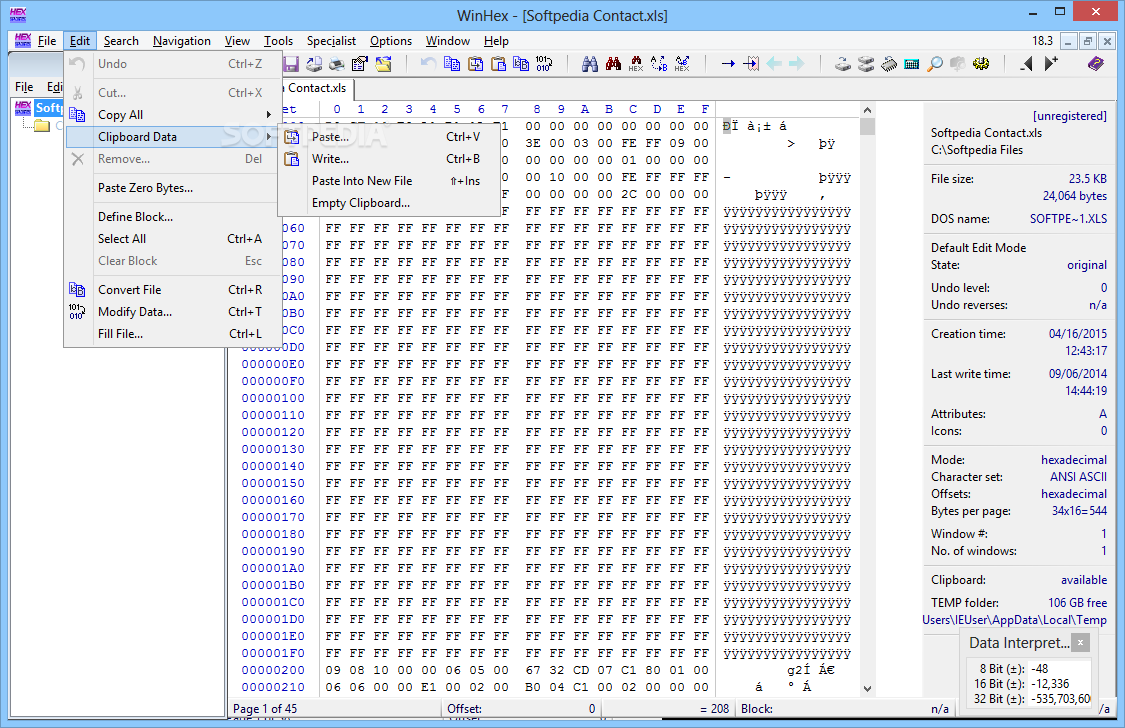Click the Save floppy disk toolbar icon
Image resolution: width=1125 pixels, height=728 pixels.
point(291,64)
